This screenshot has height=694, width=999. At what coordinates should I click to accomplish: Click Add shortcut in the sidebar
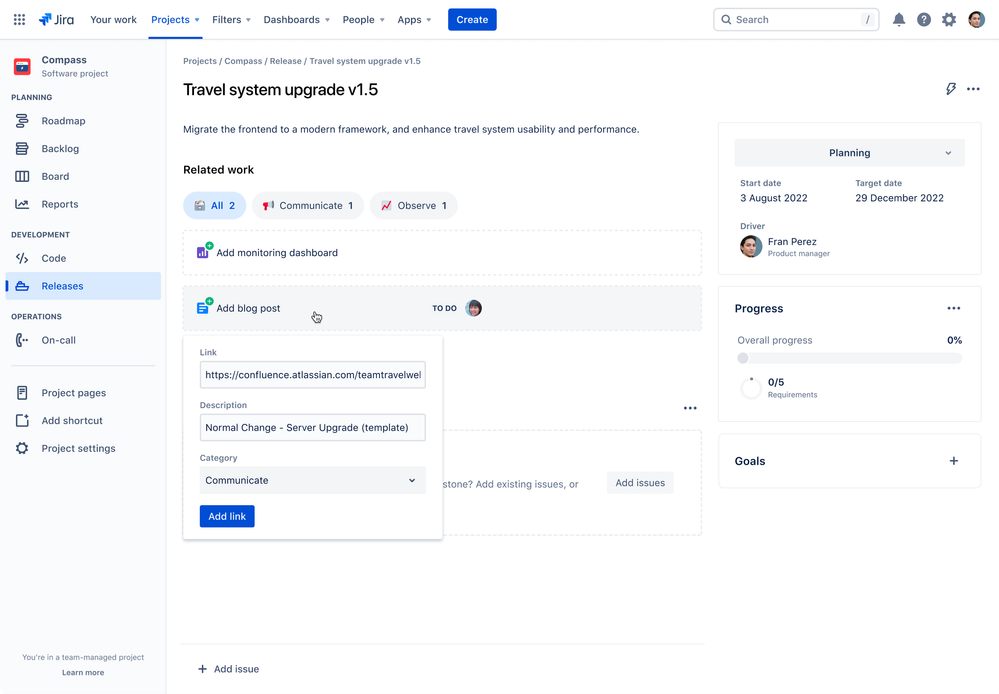click(x=83, y=421)
